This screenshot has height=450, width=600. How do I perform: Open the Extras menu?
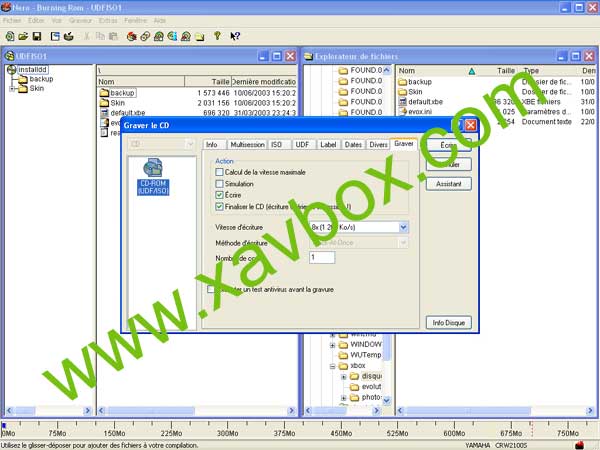pos(108,21)
